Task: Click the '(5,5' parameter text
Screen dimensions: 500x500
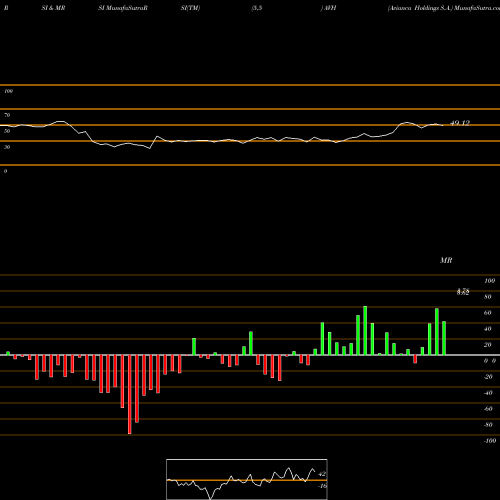Action: click(257, 8)
